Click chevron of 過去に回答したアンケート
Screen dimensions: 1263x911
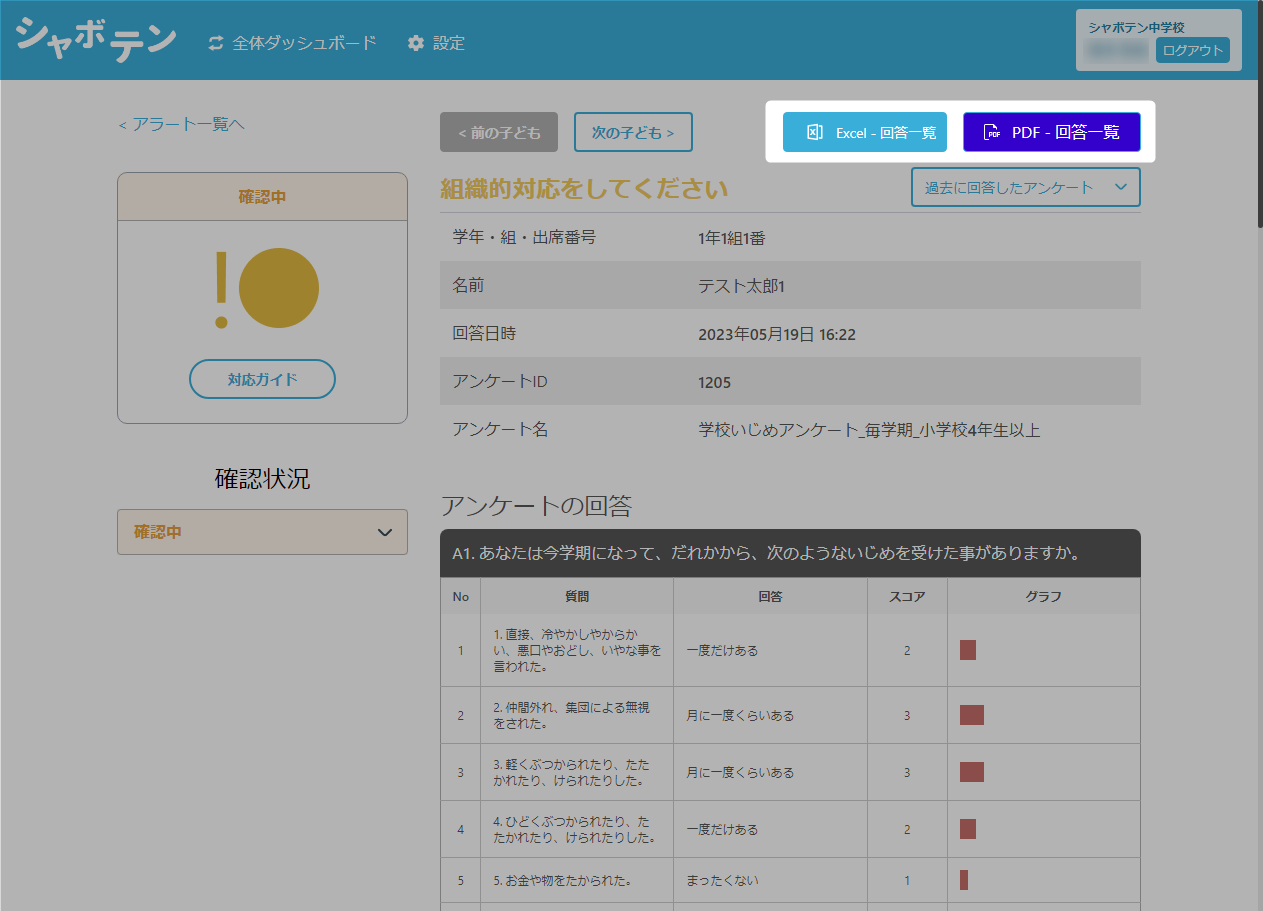pyautogui.click(x=1120, y=187)
